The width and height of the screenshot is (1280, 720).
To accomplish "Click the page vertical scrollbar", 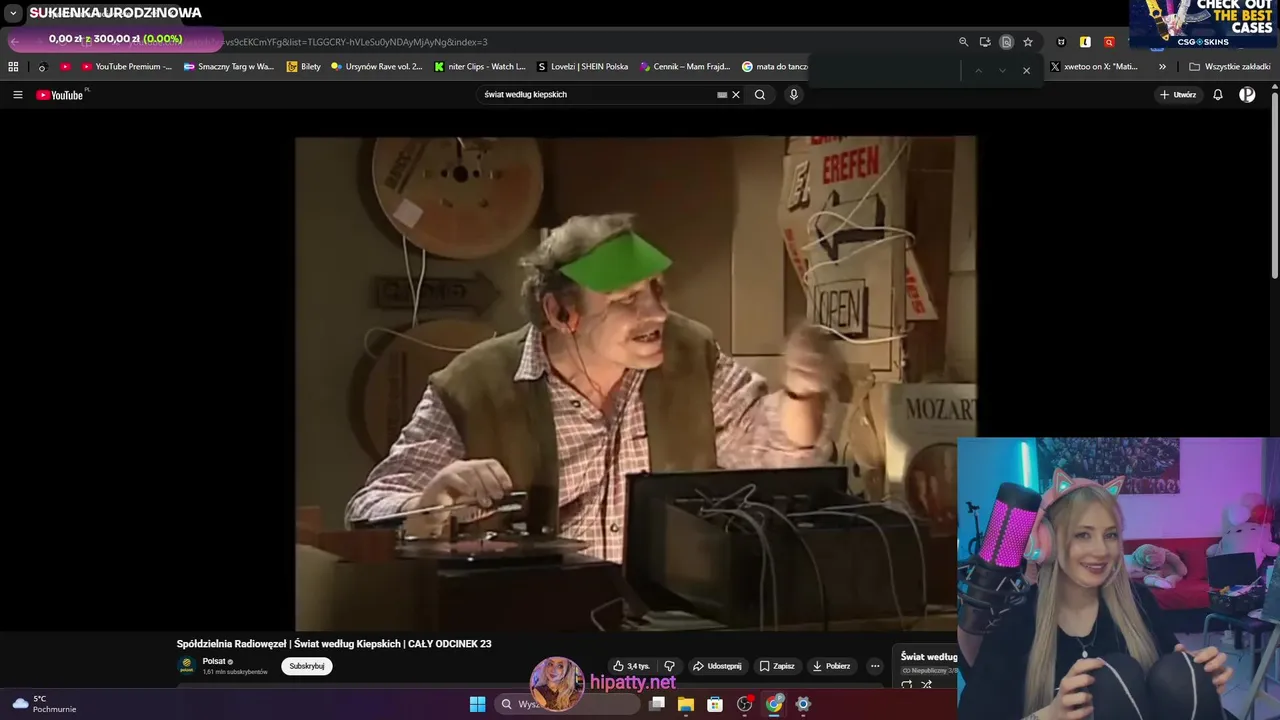I will (1274, 185).
